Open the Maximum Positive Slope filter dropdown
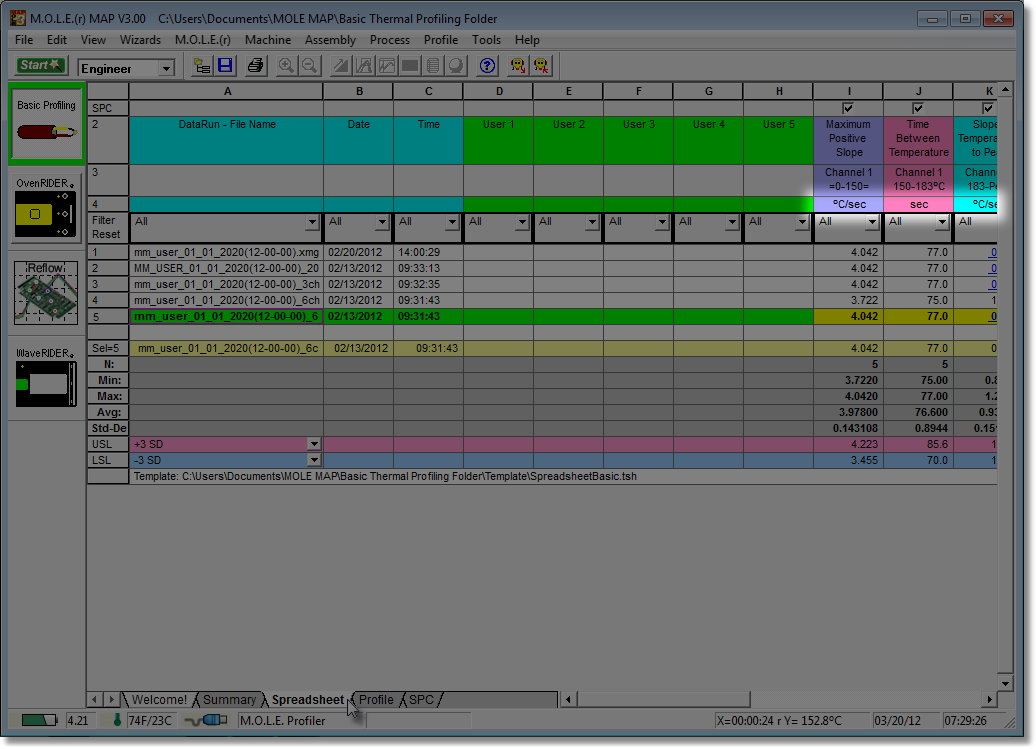The height and width of the screenshot is (749, 1036). tap(873, 222)
